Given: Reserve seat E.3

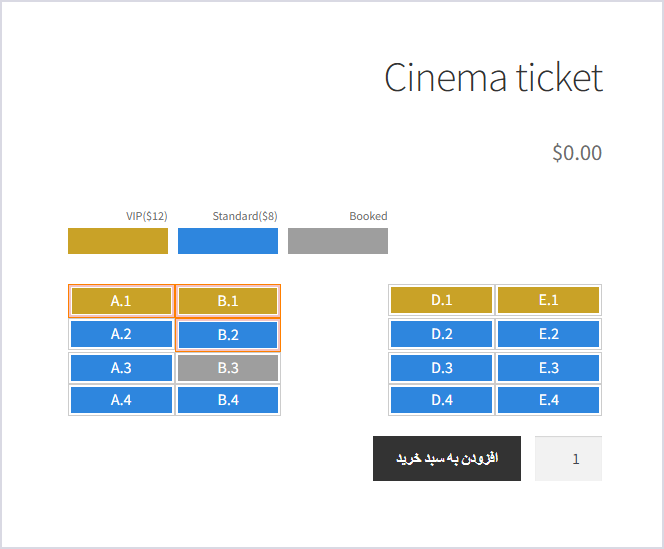Looking at the screenshot, I should [x=548, y=368].
